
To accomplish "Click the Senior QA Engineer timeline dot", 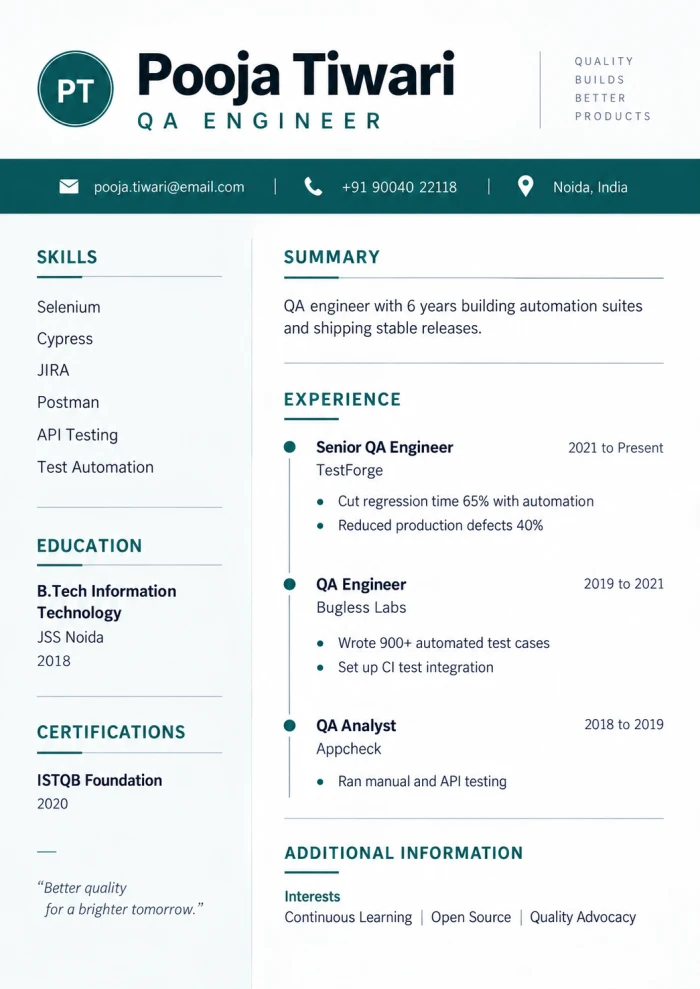I will [290, 447].
